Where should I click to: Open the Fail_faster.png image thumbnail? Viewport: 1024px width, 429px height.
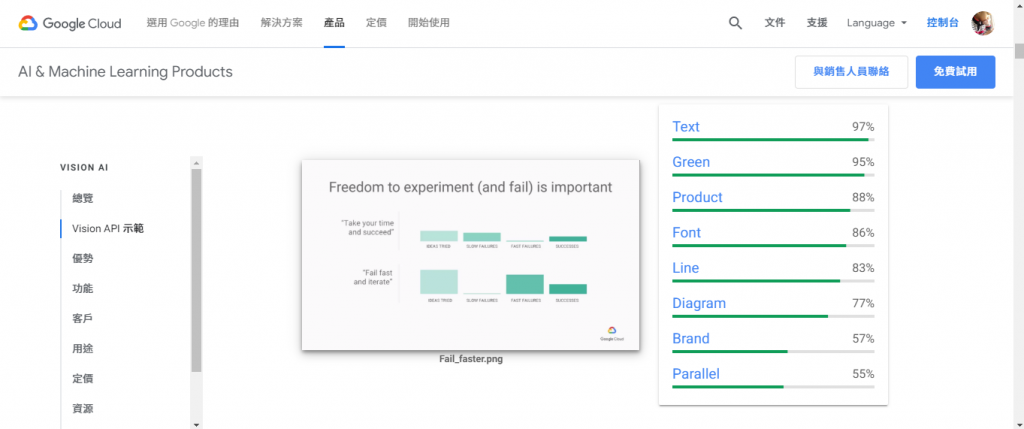470,255
